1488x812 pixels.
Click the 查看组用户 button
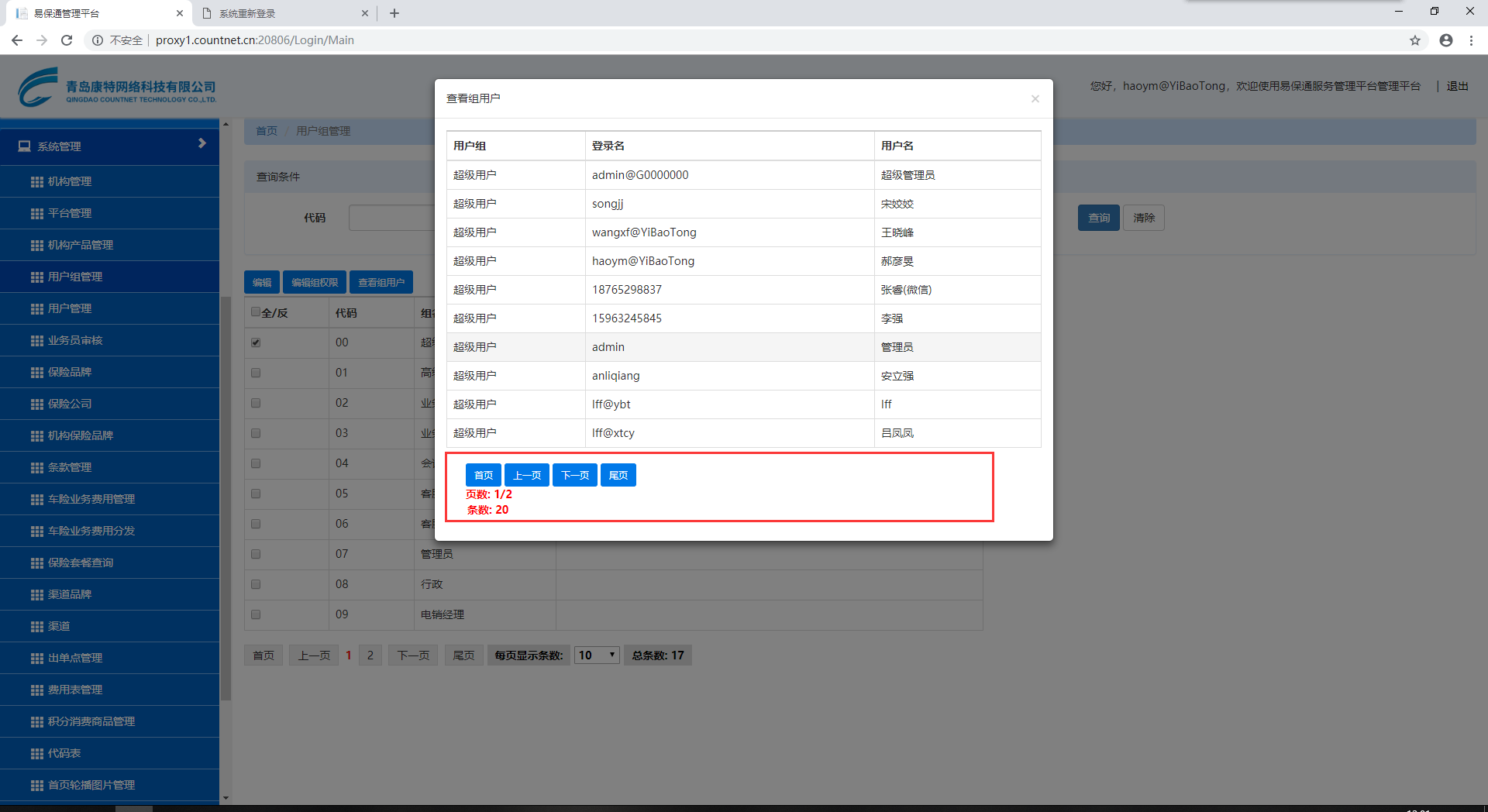tap(381, 283)
